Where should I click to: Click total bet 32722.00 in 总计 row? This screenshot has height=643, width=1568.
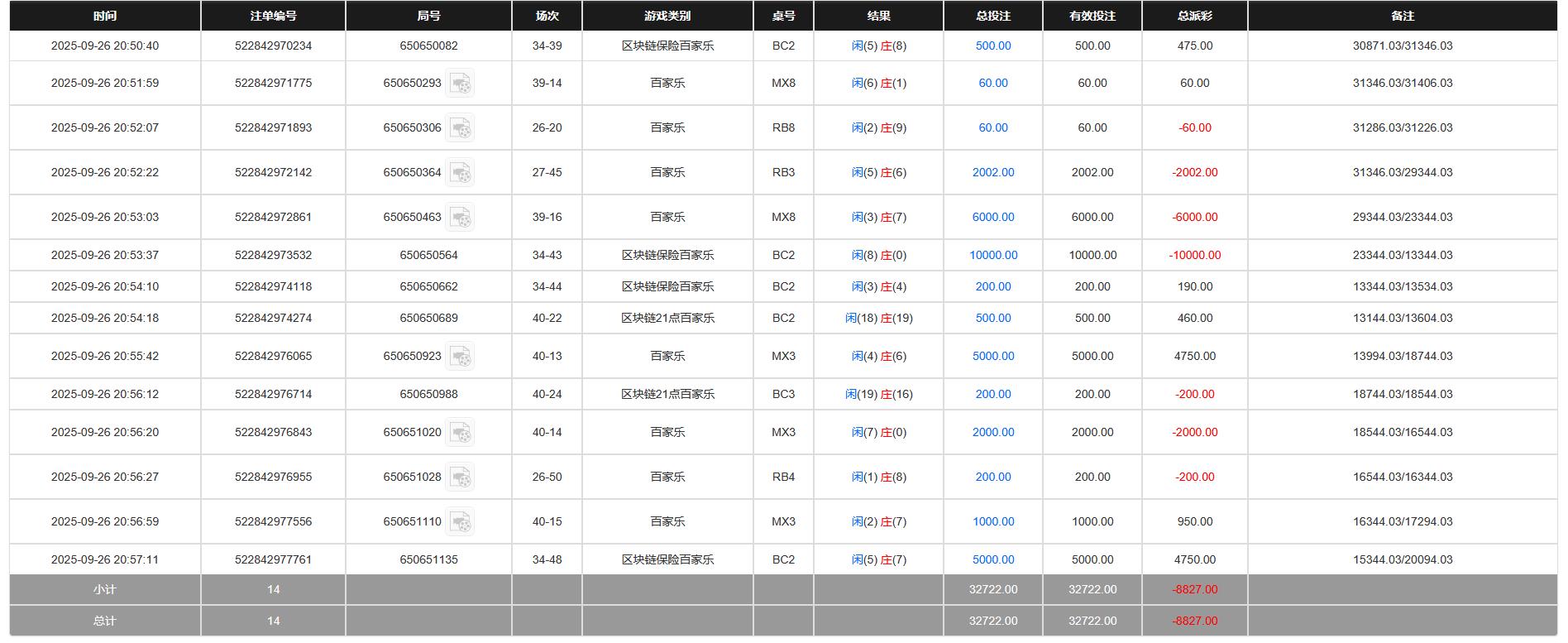click(993, 621)
